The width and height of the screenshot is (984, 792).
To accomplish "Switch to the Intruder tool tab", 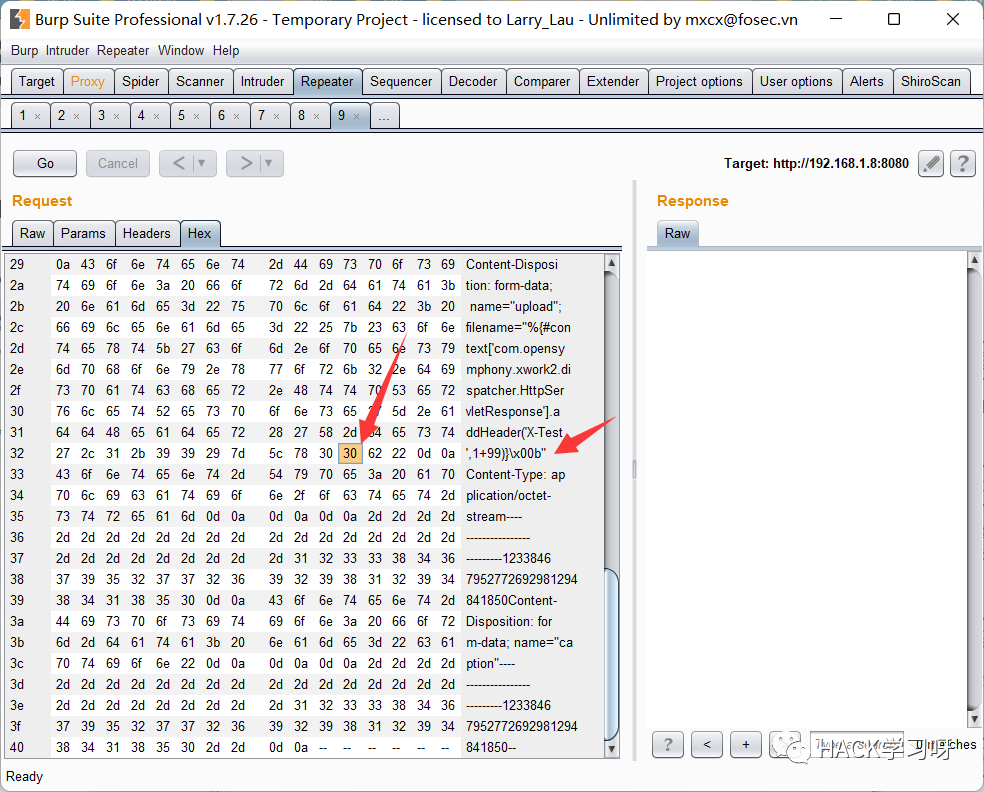I will pyautogui.click(x=262, y=82).
